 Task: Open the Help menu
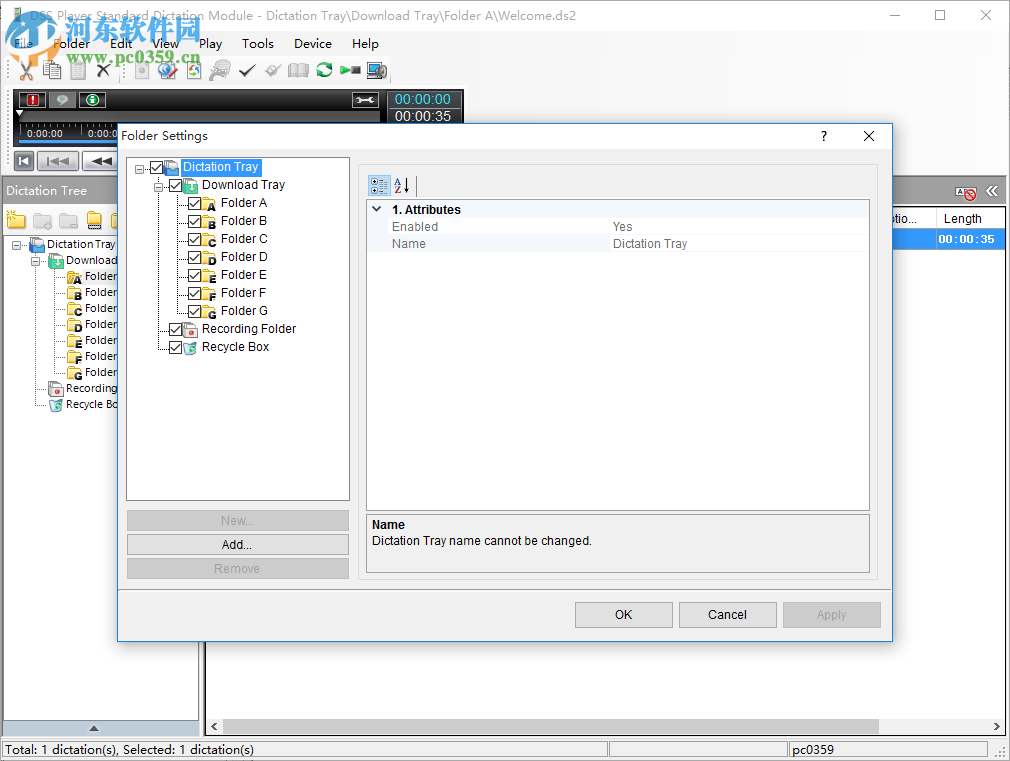(365, 44)
